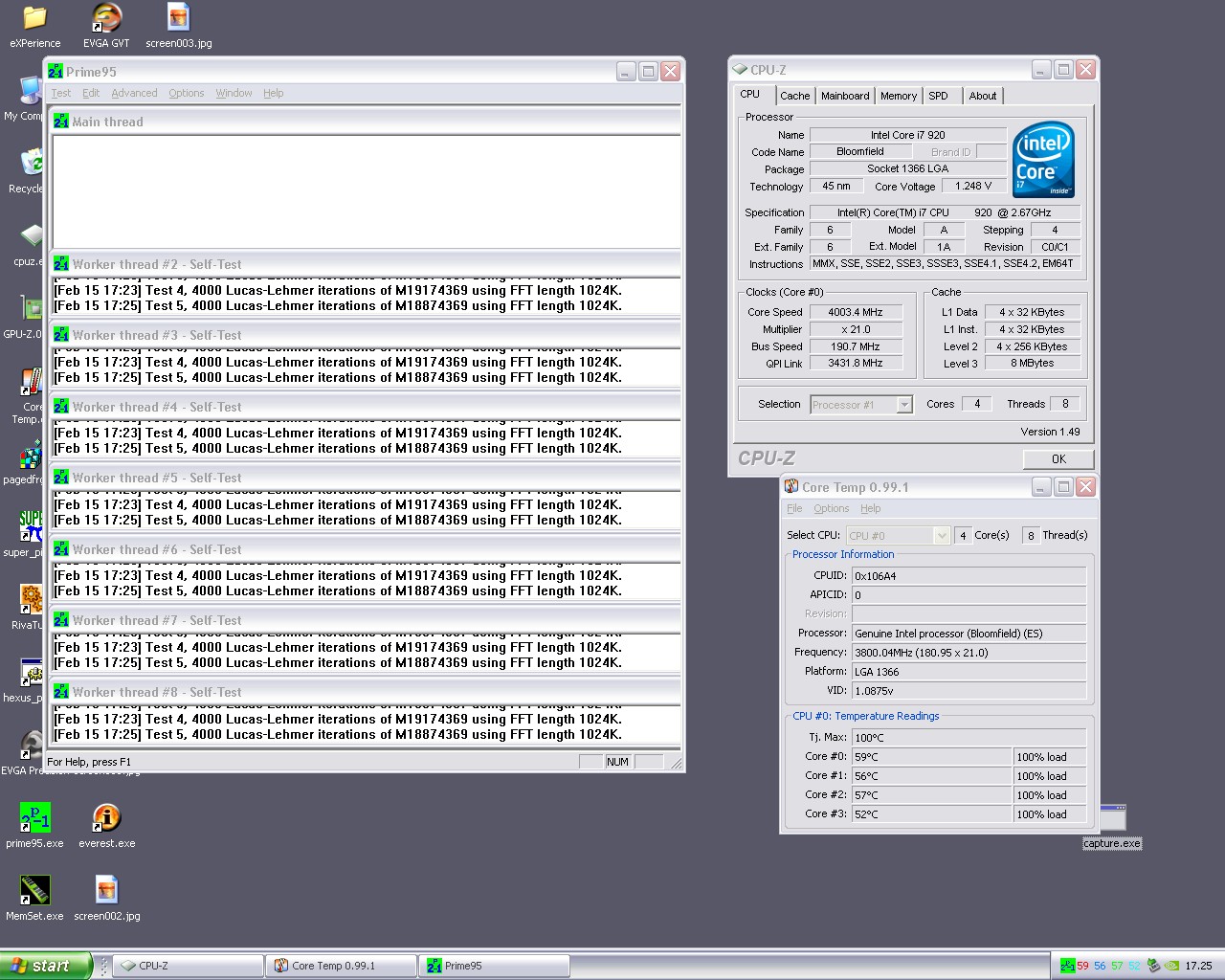Click Worker thread #8 window icon
Image resolution: width=1225 pixels, height=980 pixels.
pos(61,692)
